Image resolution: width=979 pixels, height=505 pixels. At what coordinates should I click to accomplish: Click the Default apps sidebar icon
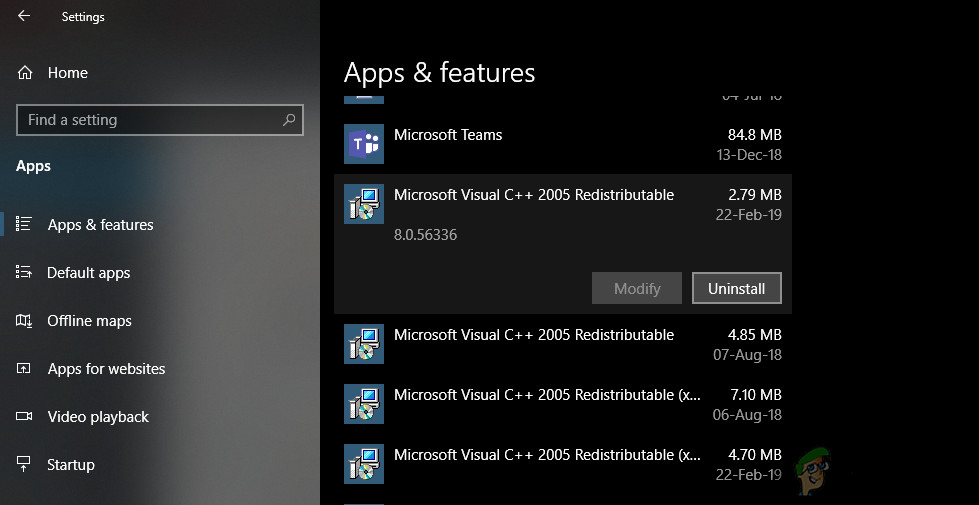coord(25,273)
